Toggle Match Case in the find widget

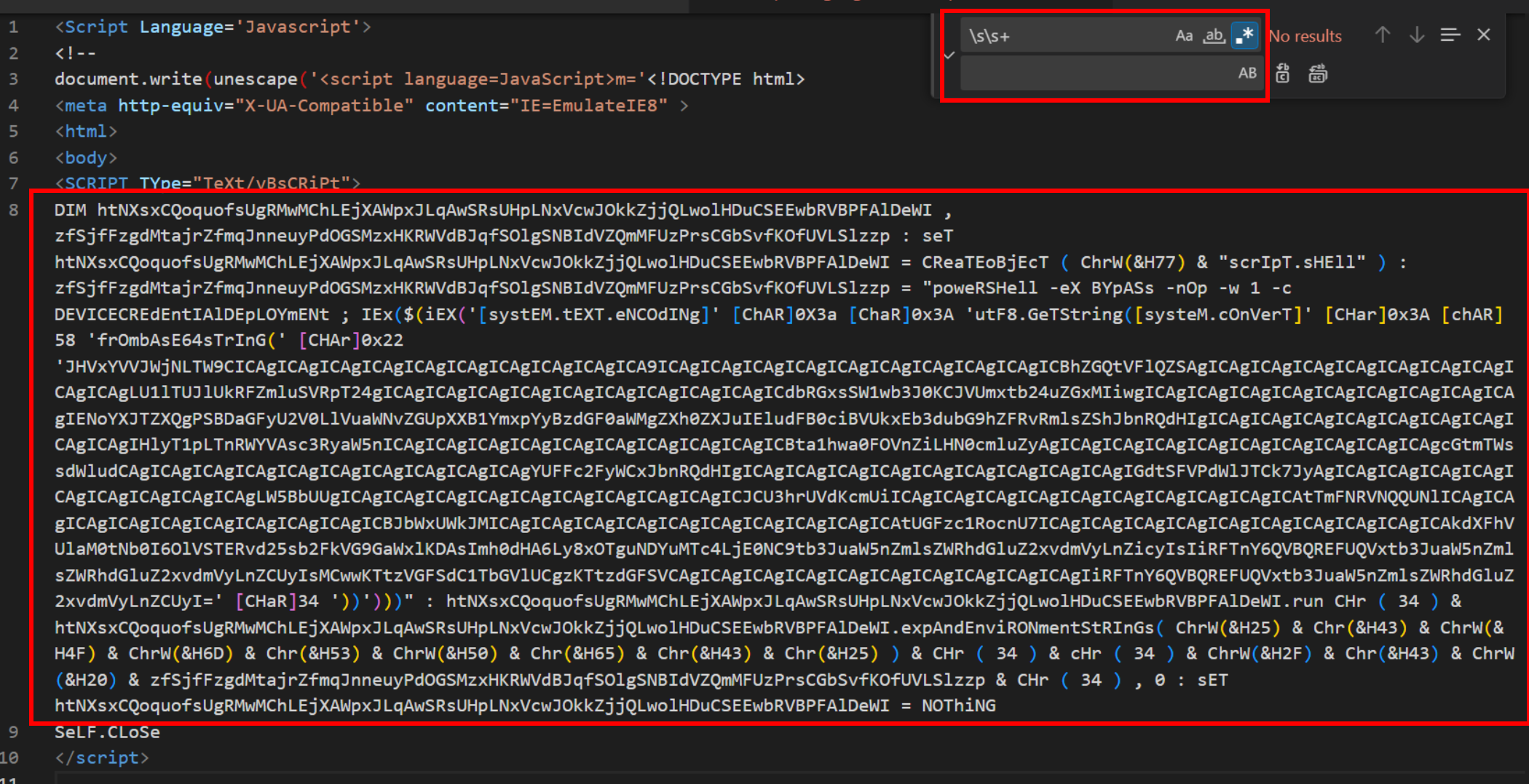(x=1184, y=36)
